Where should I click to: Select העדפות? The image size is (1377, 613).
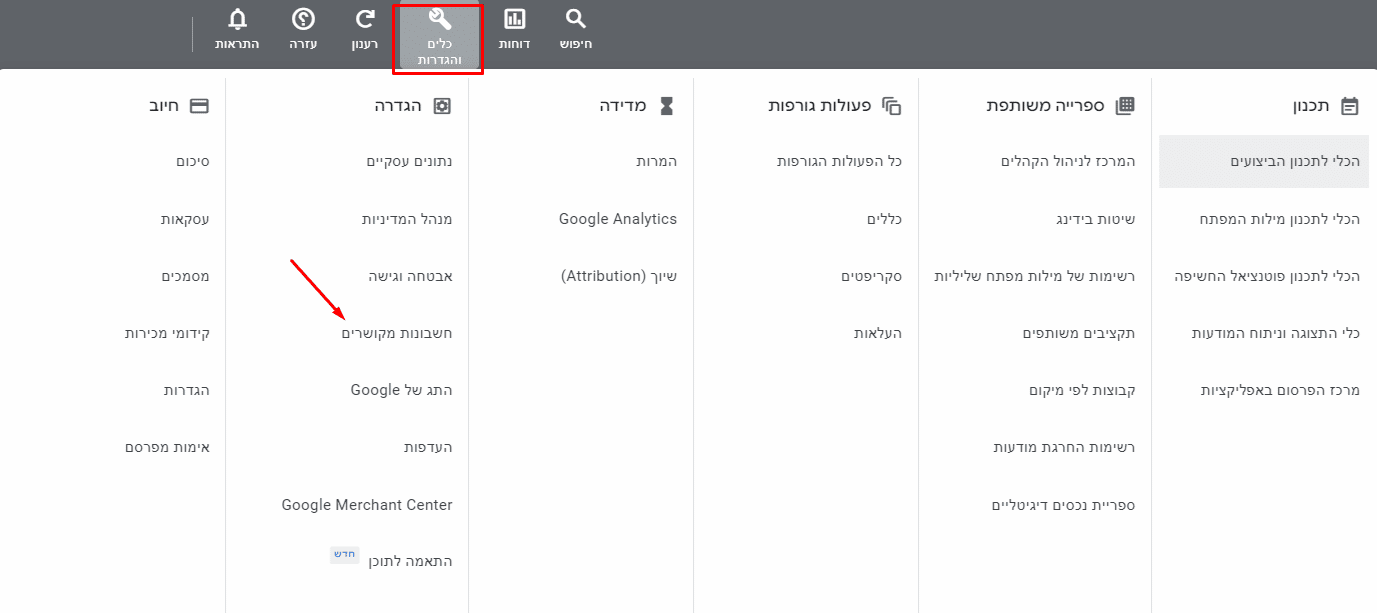[x=428, y=447]
